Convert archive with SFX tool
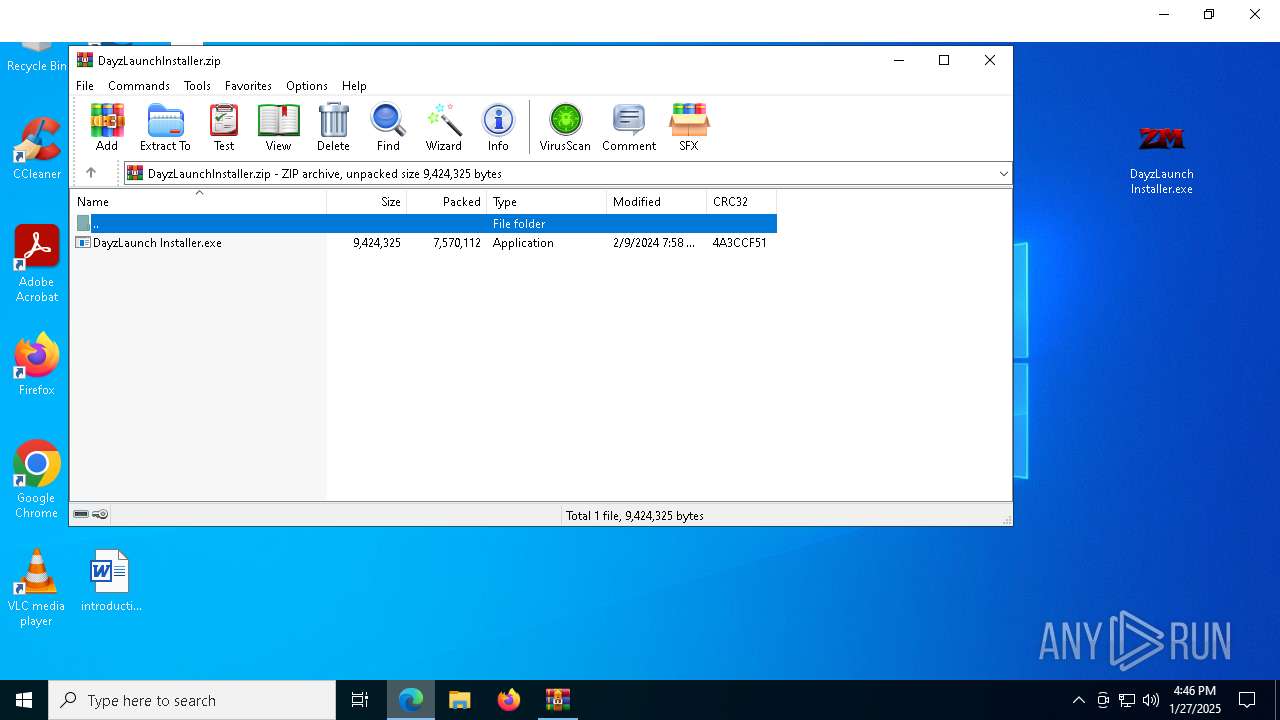Viewport: 1280px width, 720px height. pos(689,127)
